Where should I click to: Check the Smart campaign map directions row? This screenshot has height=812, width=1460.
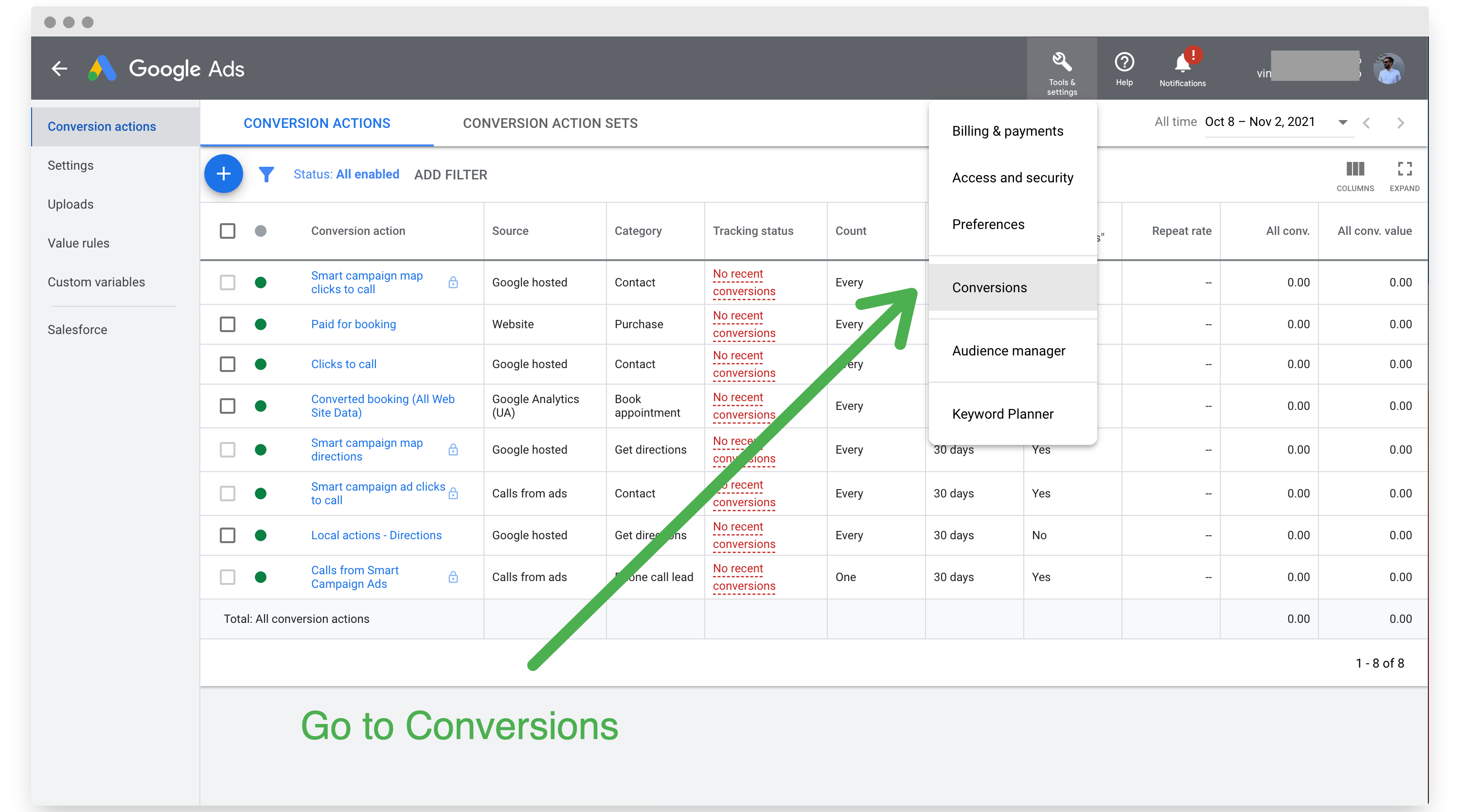[x=227, y=449]
